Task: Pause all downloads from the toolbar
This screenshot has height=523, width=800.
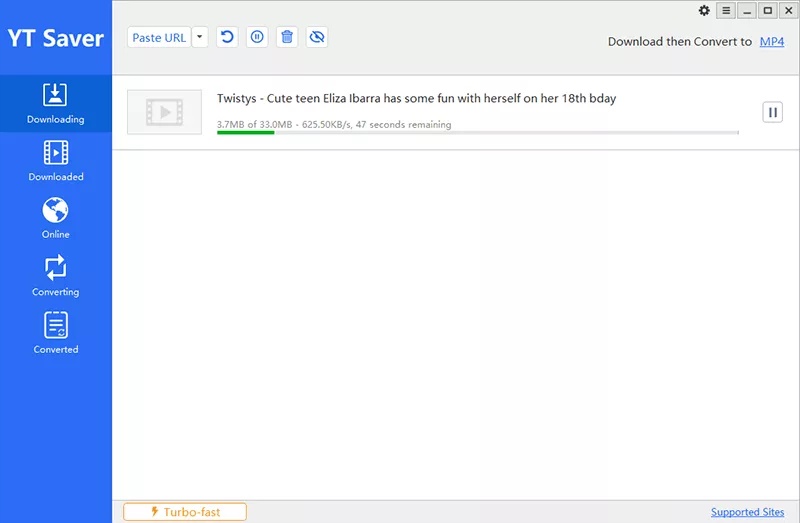Action: pyautogui.click(x=257, y=37)
